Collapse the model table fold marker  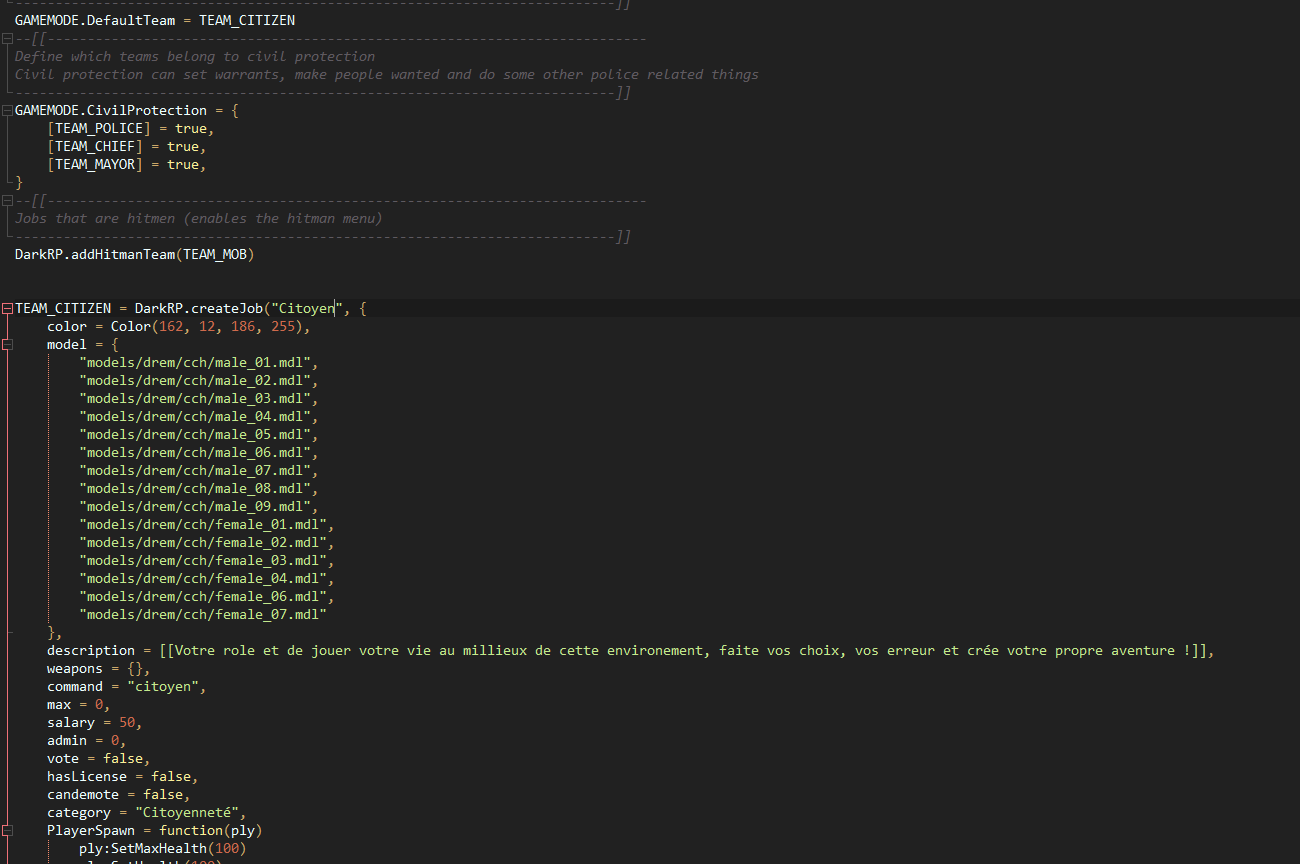click(7, 344)
